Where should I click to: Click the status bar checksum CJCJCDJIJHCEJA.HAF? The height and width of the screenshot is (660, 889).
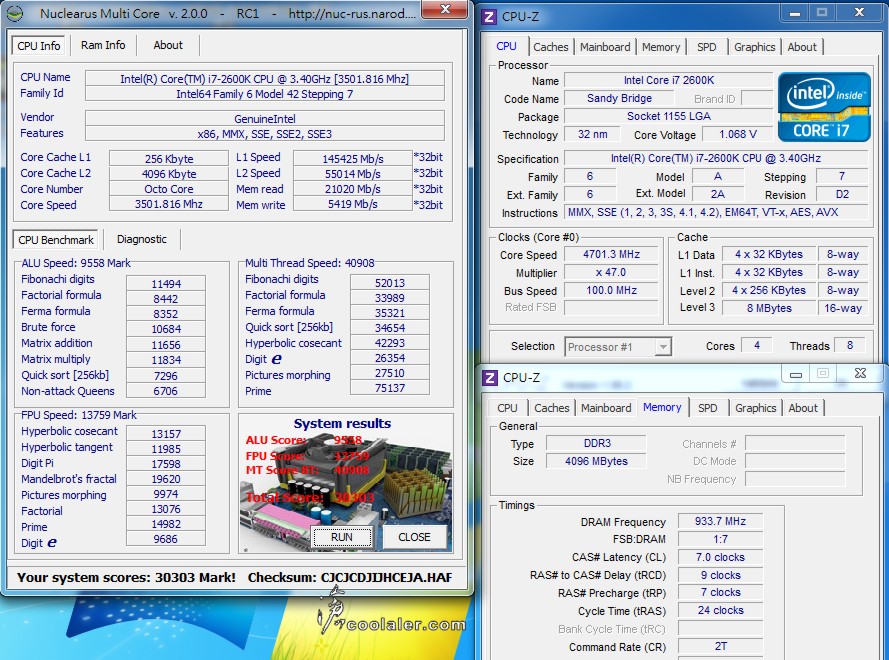(x=387, y=578)
